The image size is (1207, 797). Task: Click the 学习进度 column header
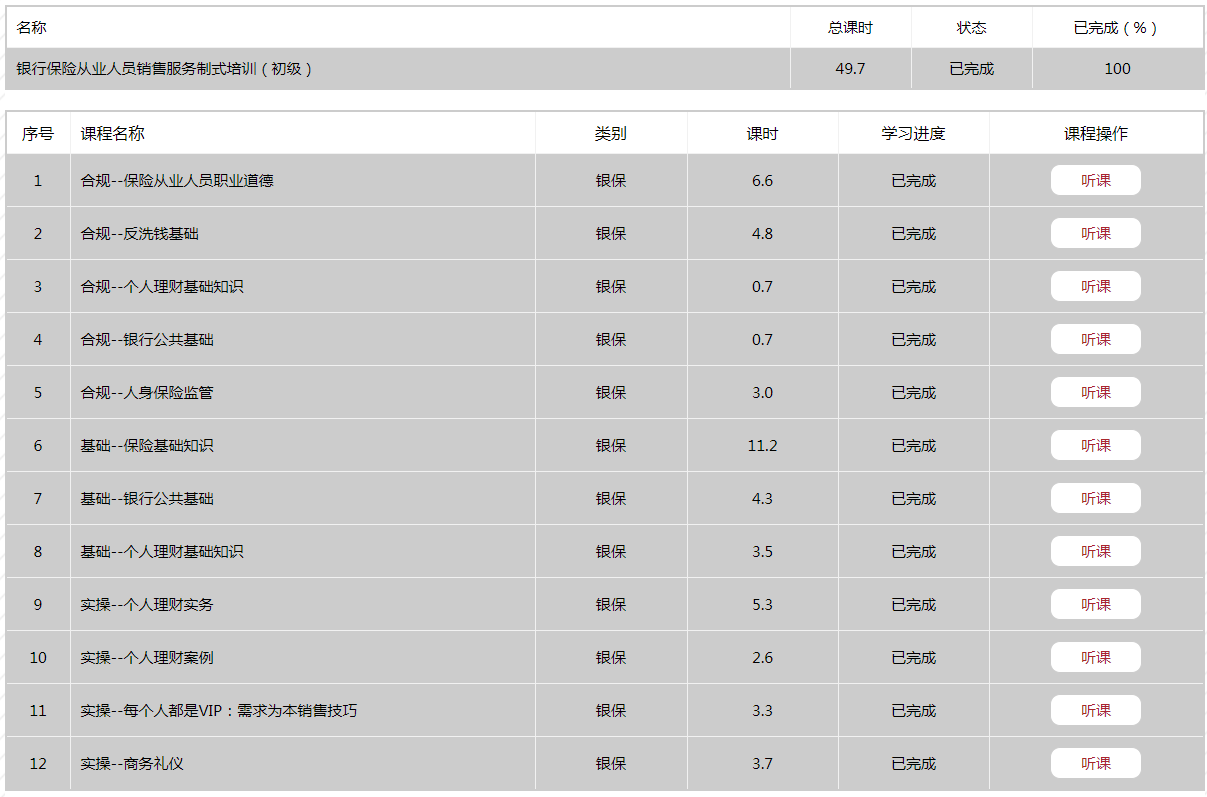[x=913, y=134]
